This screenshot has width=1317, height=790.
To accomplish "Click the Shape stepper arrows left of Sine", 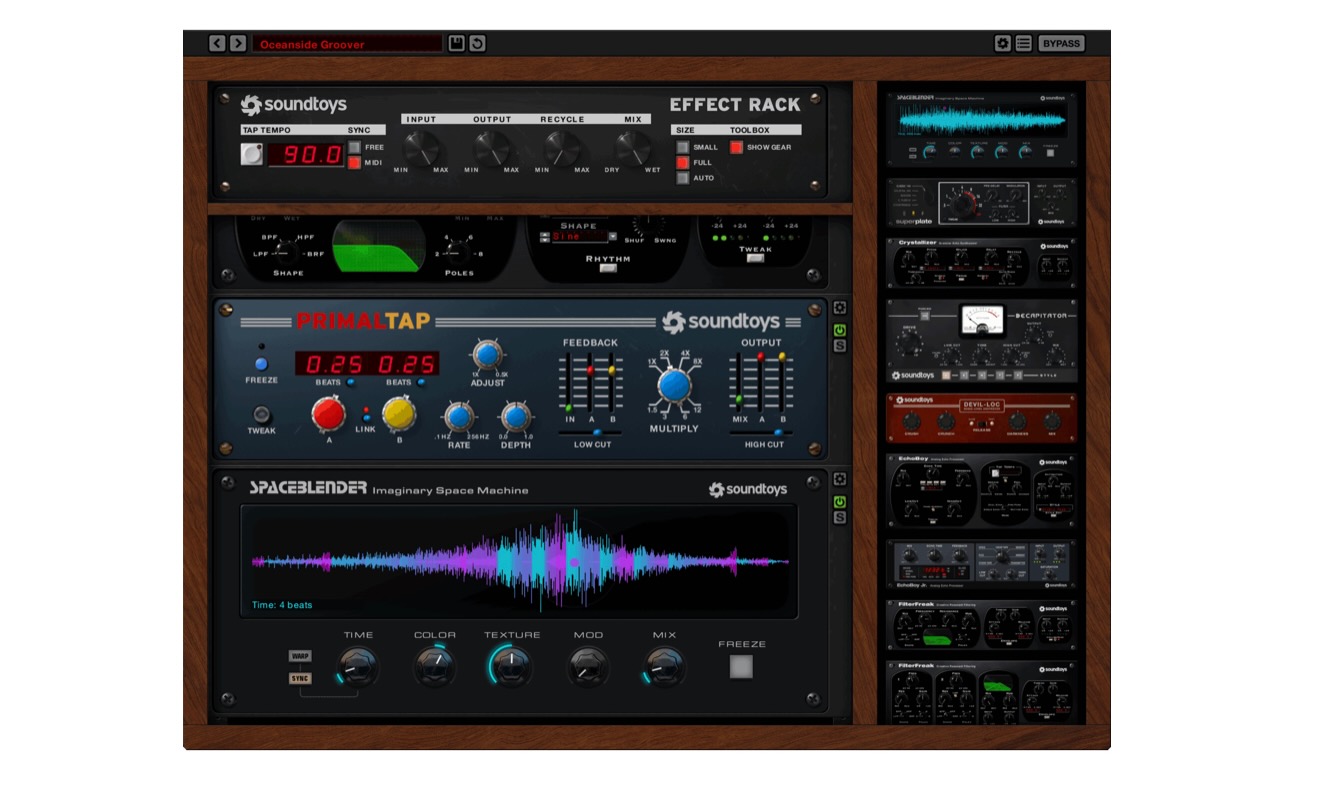I will [545, 237].
